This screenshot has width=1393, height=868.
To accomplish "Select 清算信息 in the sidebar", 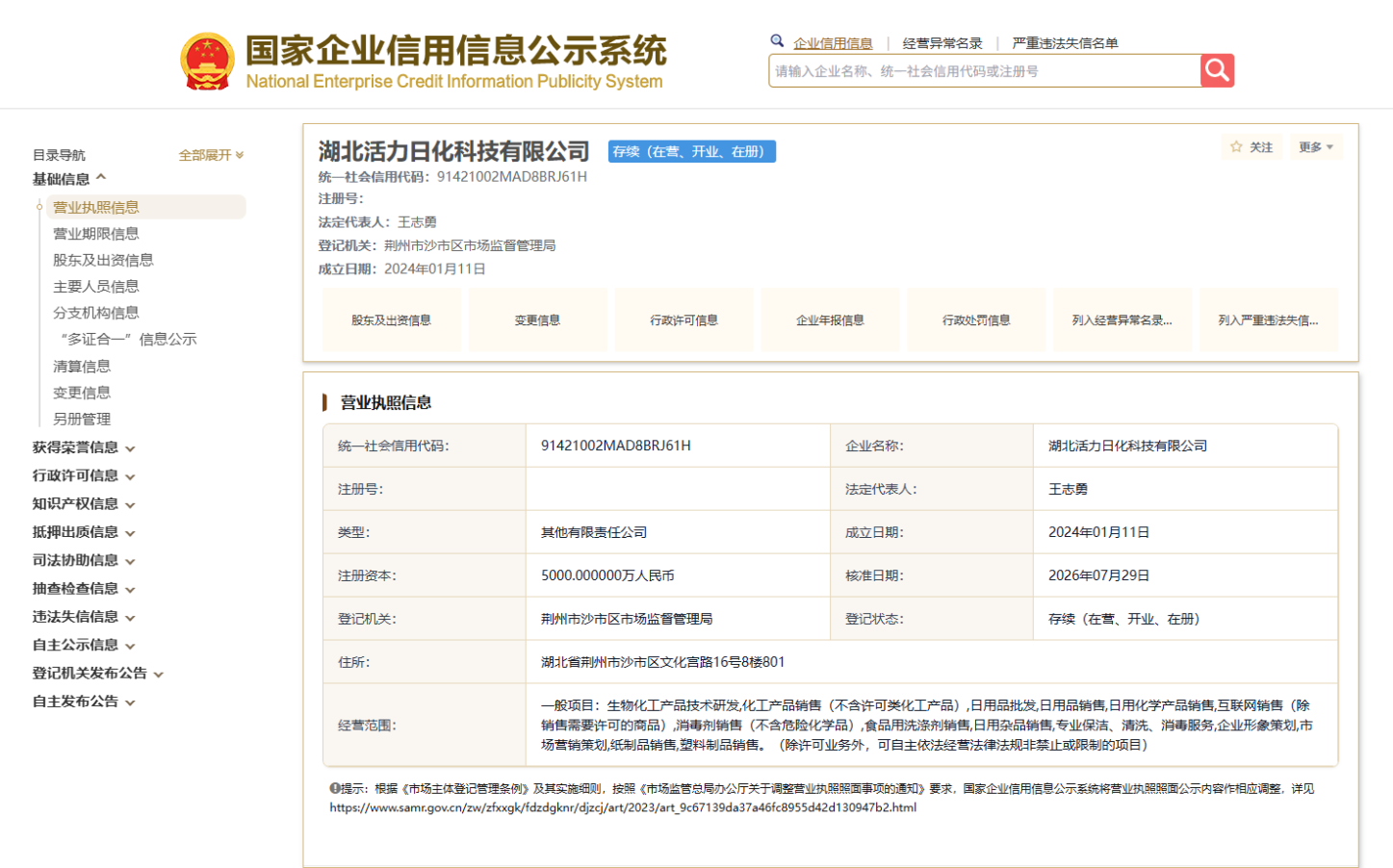I will (82, 367).
